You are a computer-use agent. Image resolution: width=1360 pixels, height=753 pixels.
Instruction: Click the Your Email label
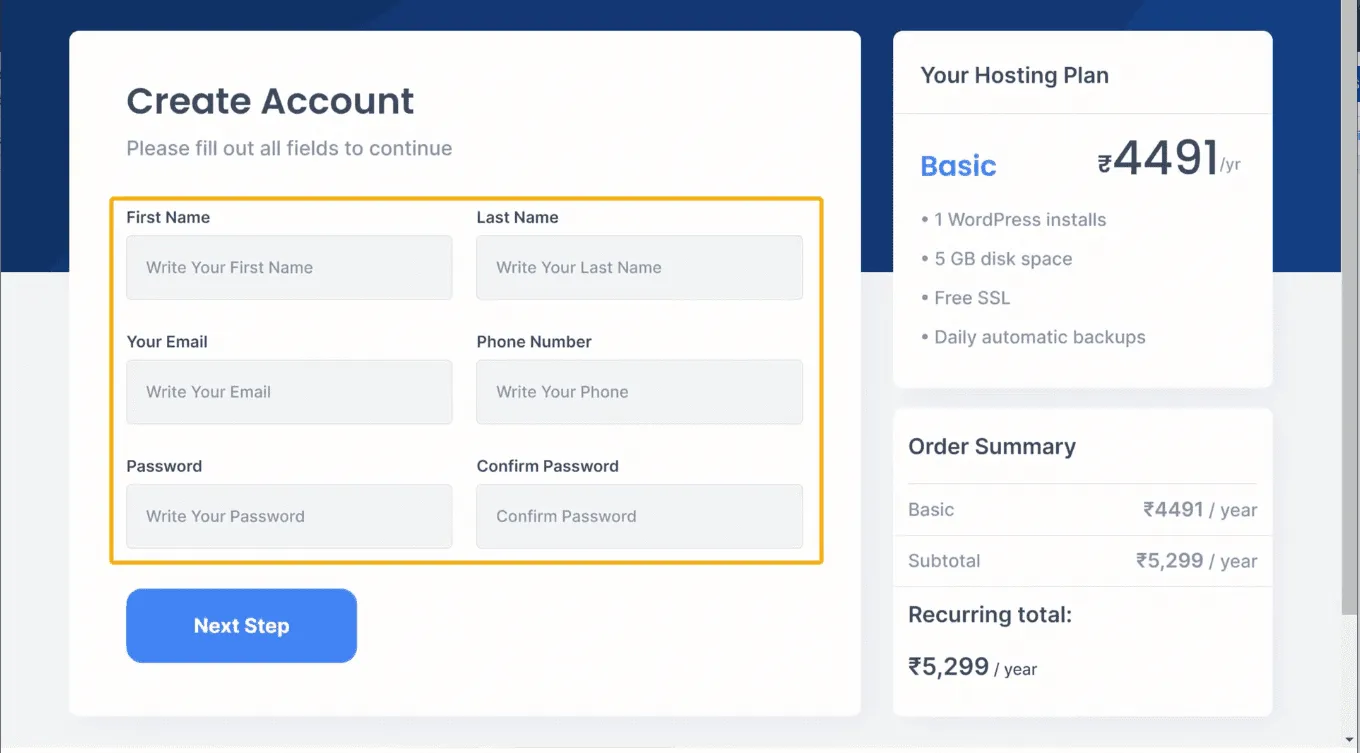(x=167, y=342)
